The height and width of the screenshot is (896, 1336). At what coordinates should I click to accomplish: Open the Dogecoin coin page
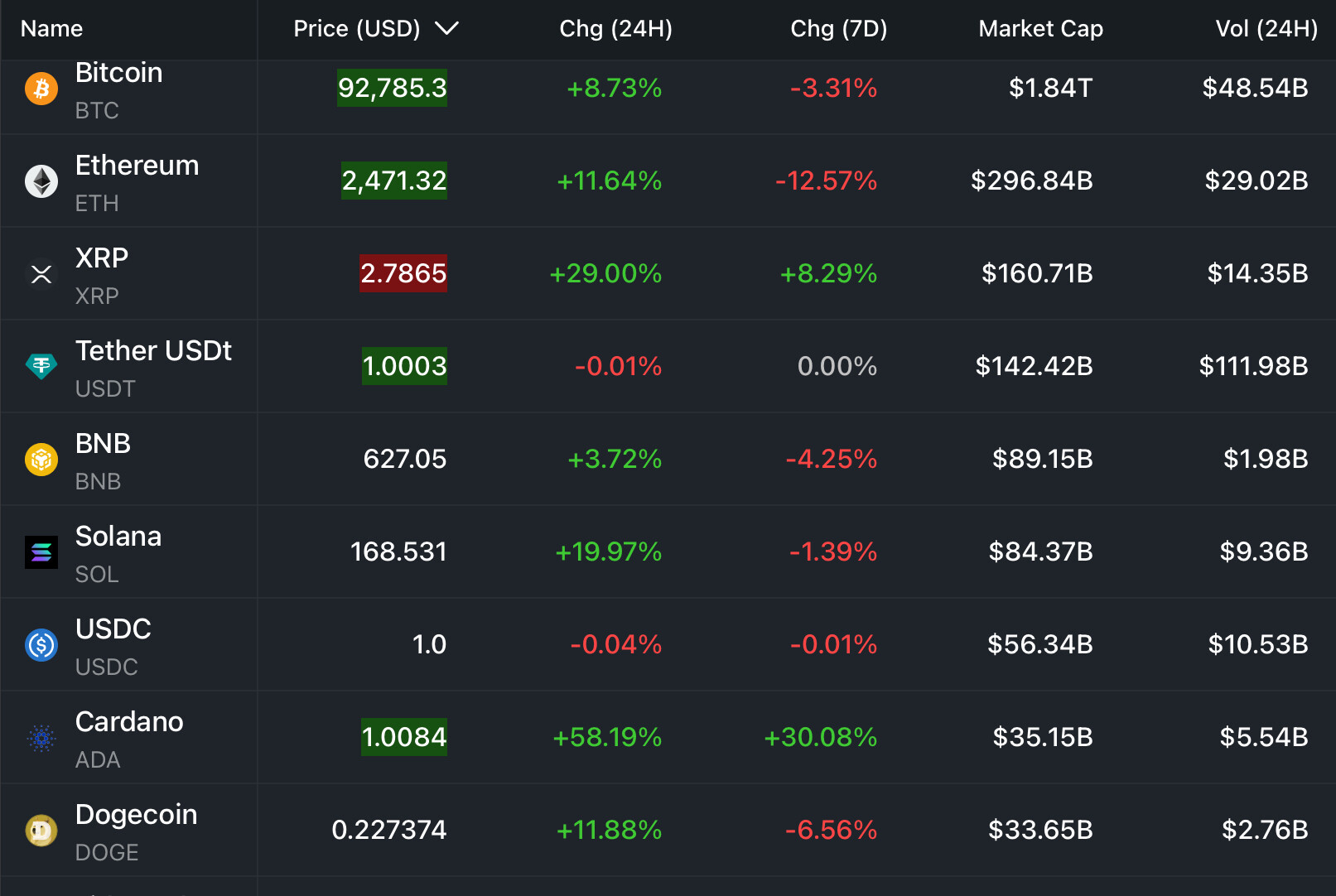coord(137,815)
